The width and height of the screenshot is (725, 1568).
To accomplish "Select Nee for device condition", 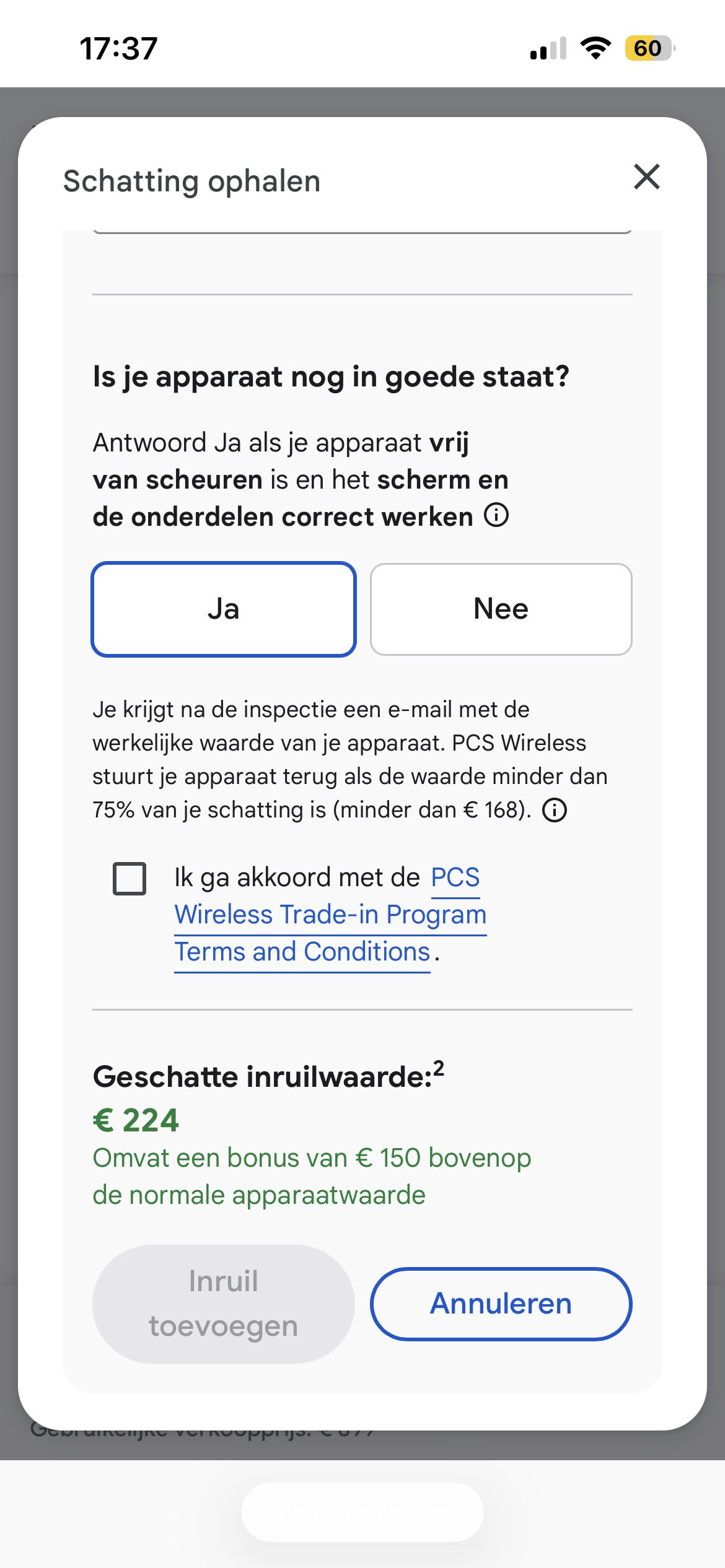I will (501, 609).
